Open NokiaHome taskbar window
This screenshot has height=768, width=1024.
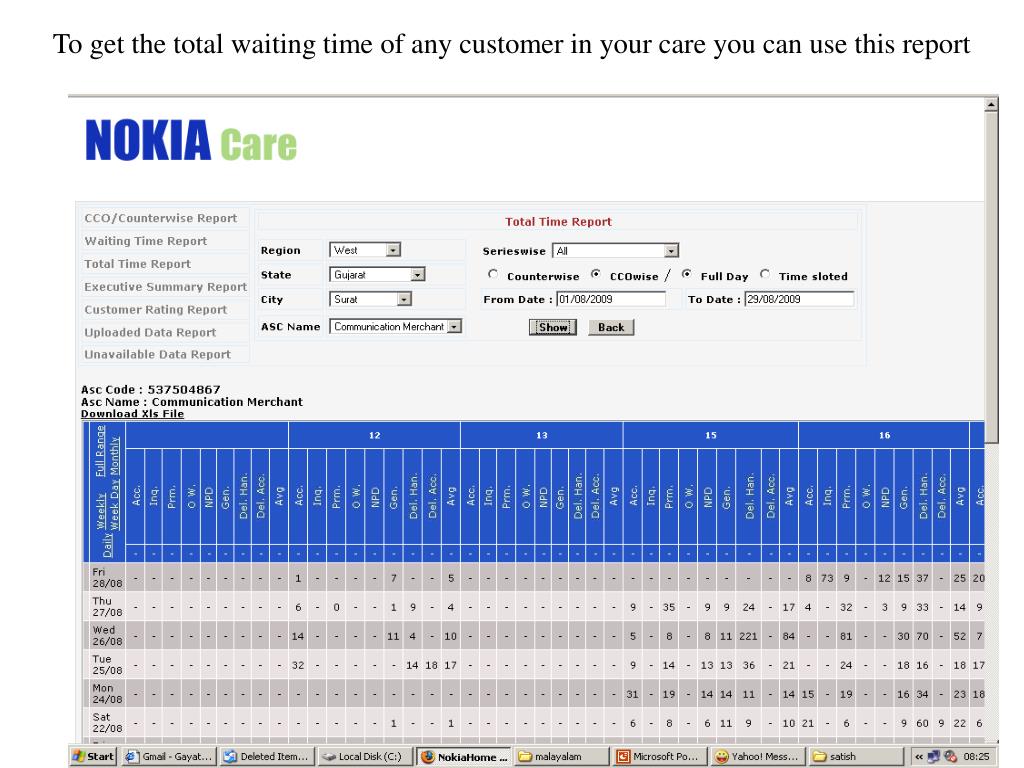(463, 756)
